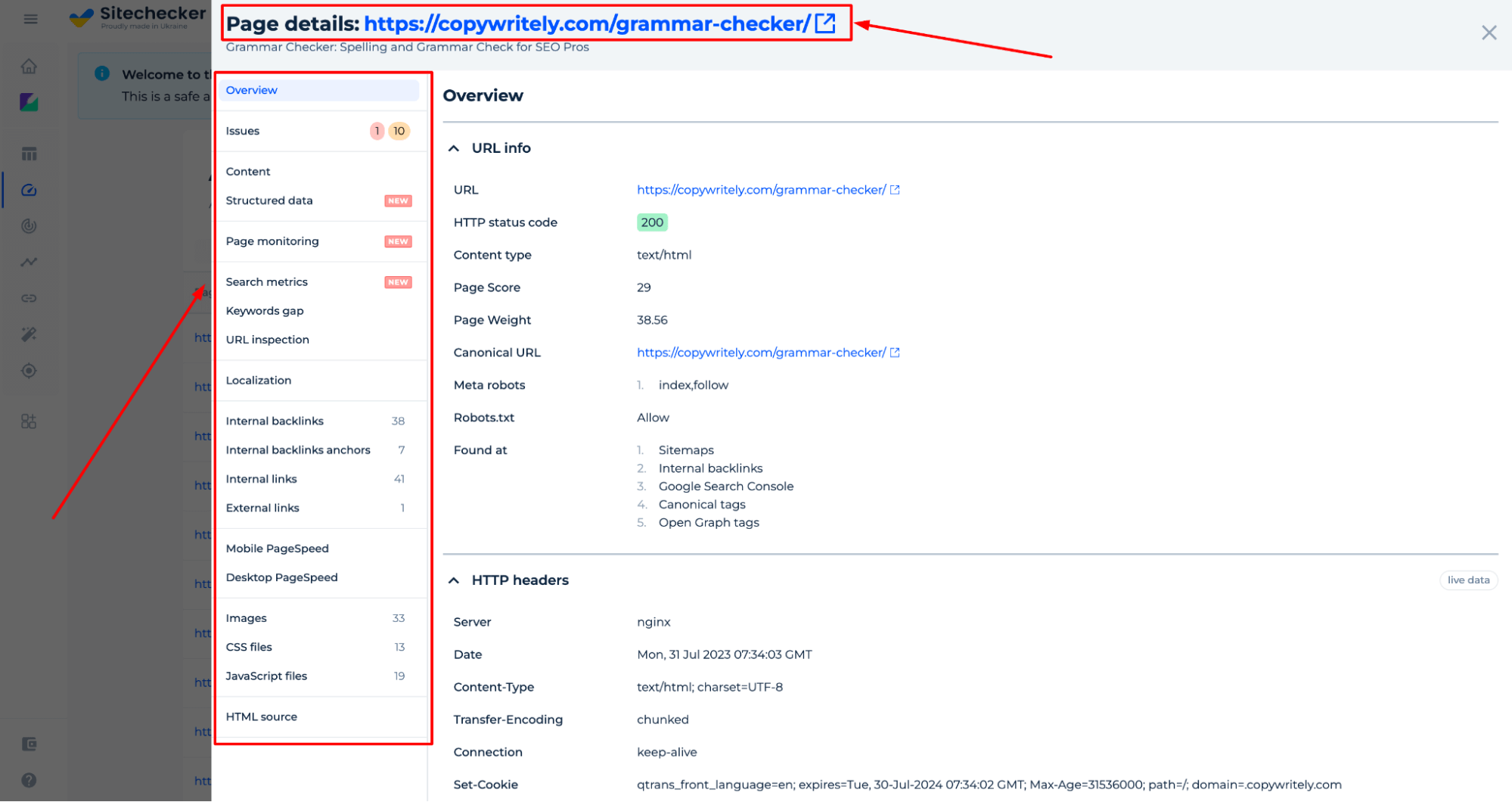Open the CSS files menu item
This screenshot has height=802, width=1512.
click(319, 647)
